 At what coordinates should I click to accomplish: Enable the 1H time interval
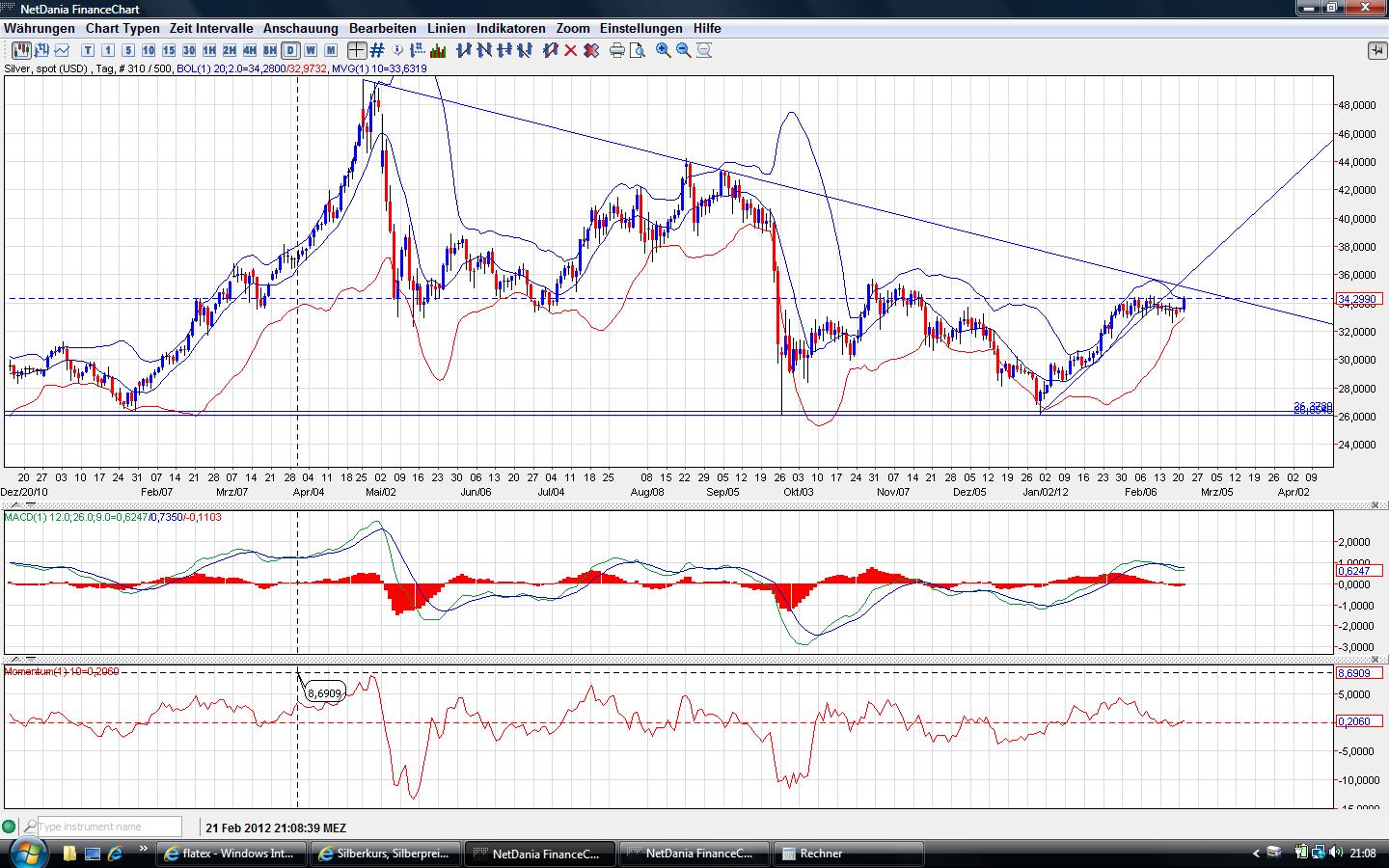pos(209,50)
